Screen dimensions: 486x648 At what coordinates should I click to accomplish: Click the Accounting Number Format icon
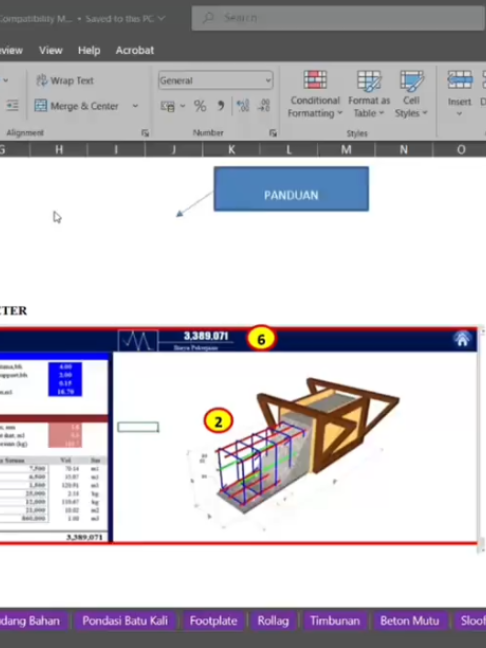pyautogui.click(x=168, y=106)
